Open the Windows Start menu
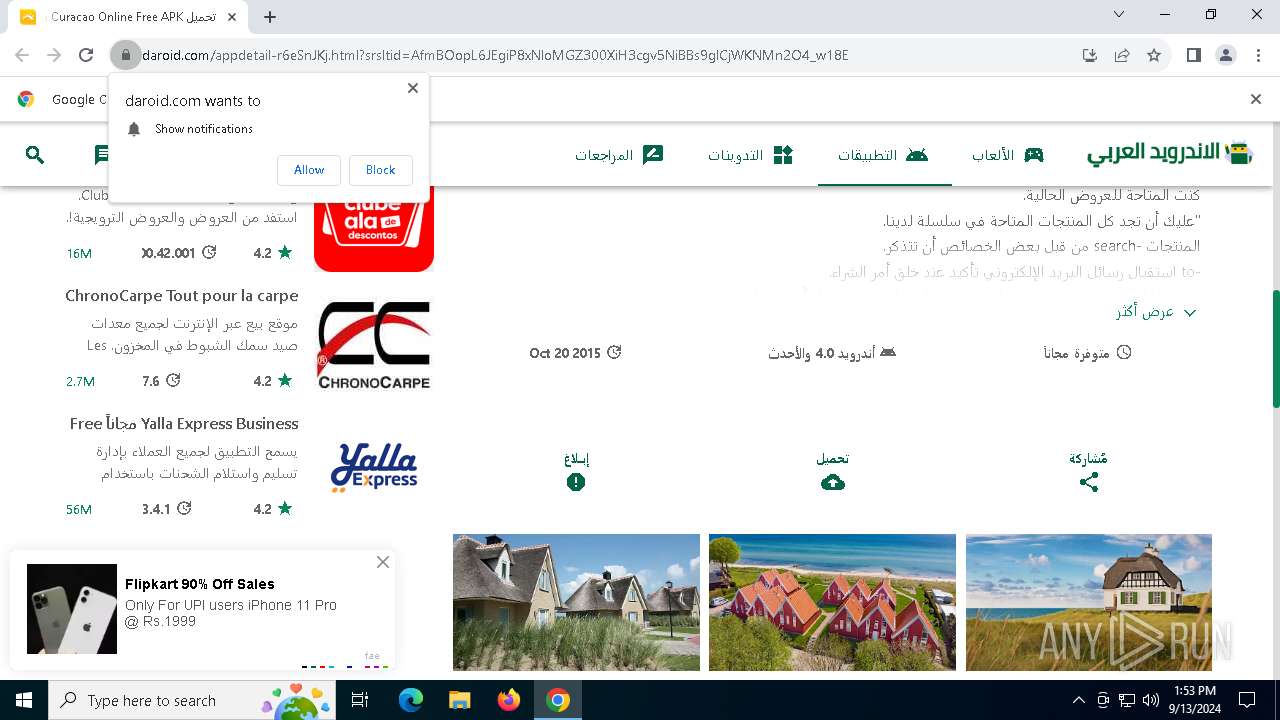Image resolution: width=1280 pixels, height=720 pixels. [x=24, y=700]
